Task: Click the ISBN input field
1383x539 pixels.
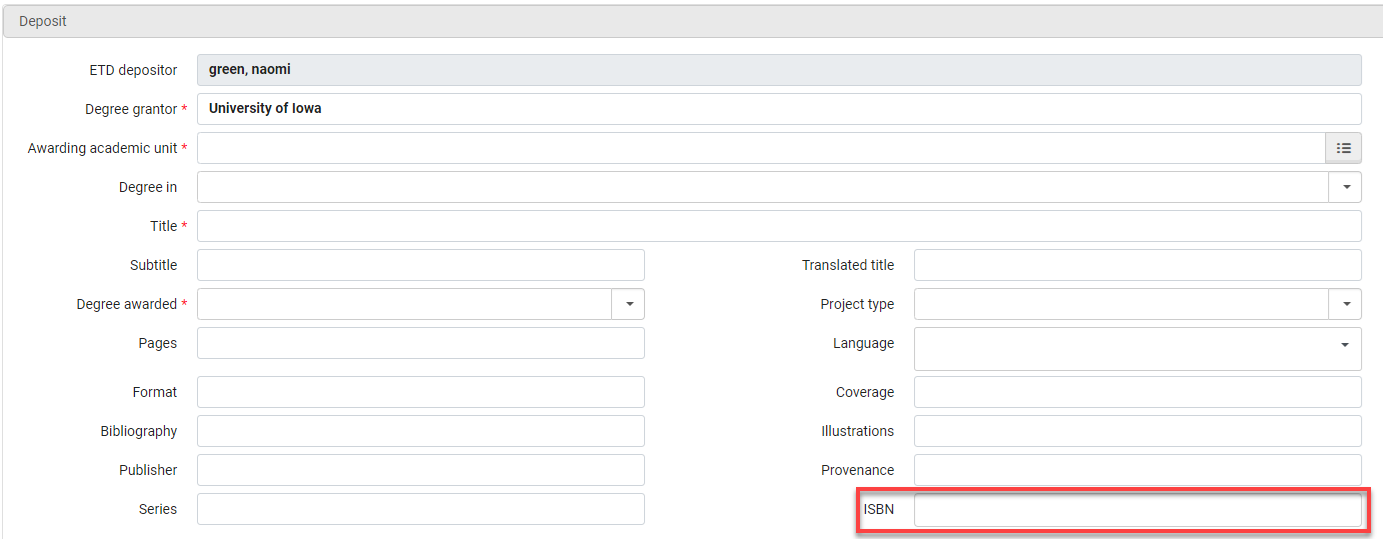Action: pos(1136,510)
